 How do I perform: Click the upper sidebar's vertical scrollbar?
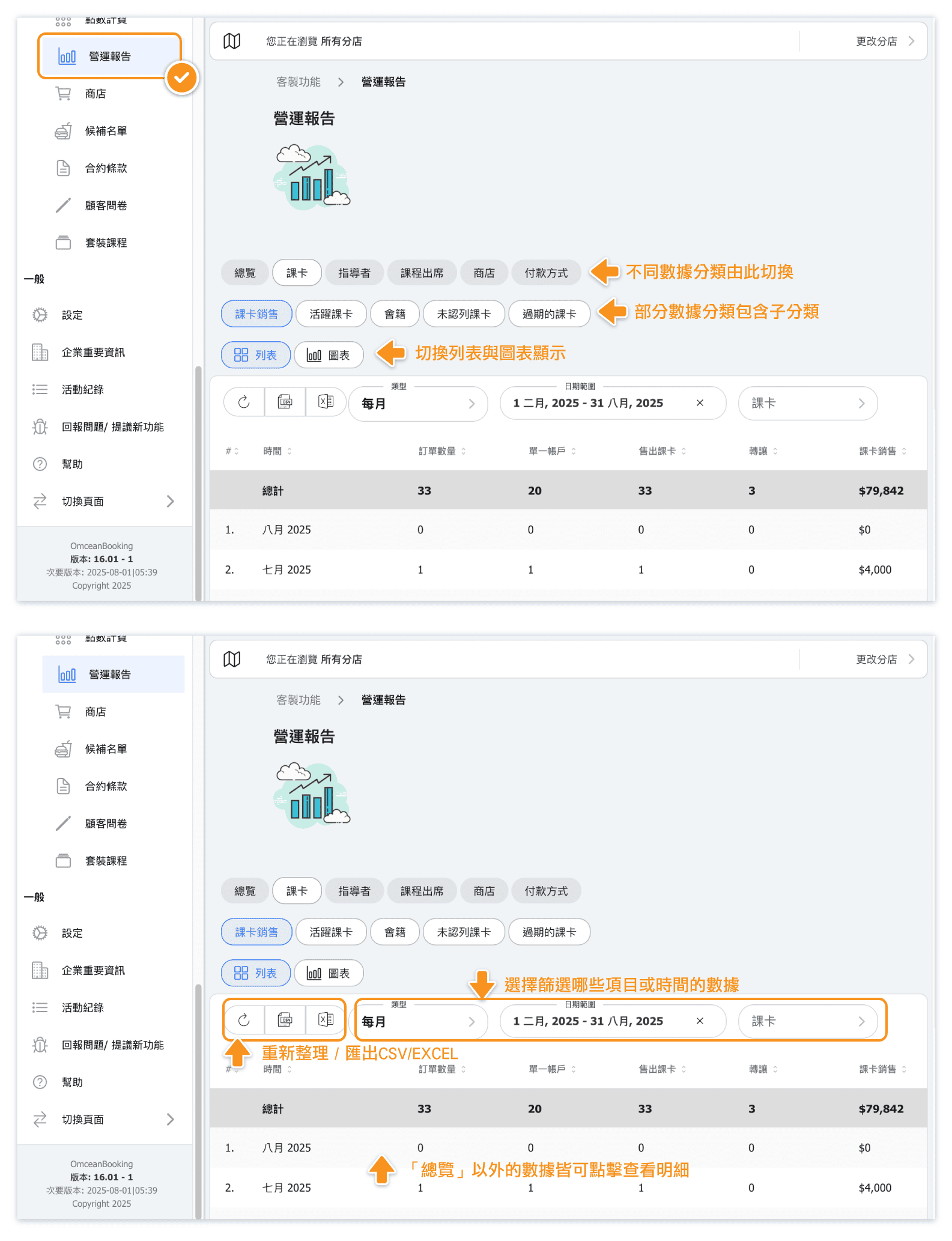(198, 481)
